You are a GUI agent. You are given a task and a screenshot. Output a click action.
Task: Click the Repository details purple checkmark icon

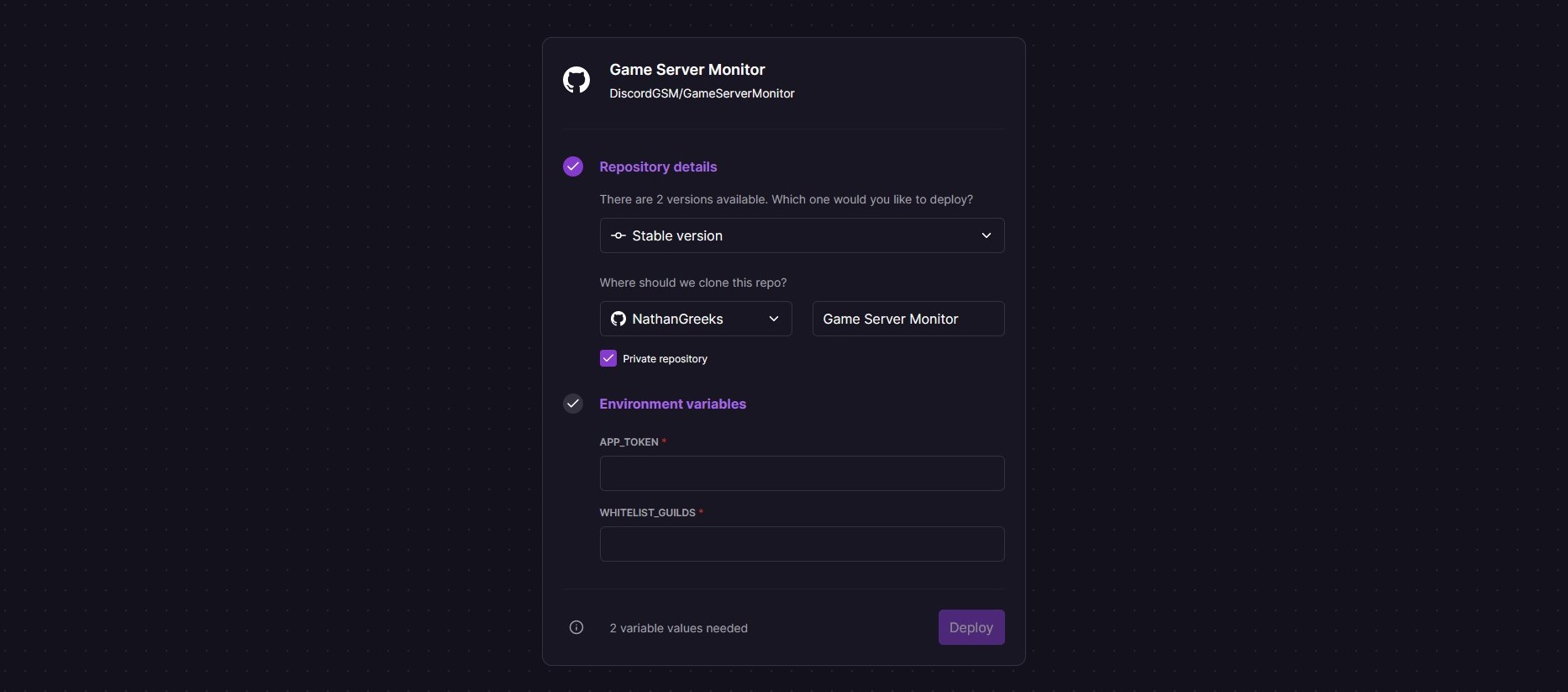pos(573,166)
